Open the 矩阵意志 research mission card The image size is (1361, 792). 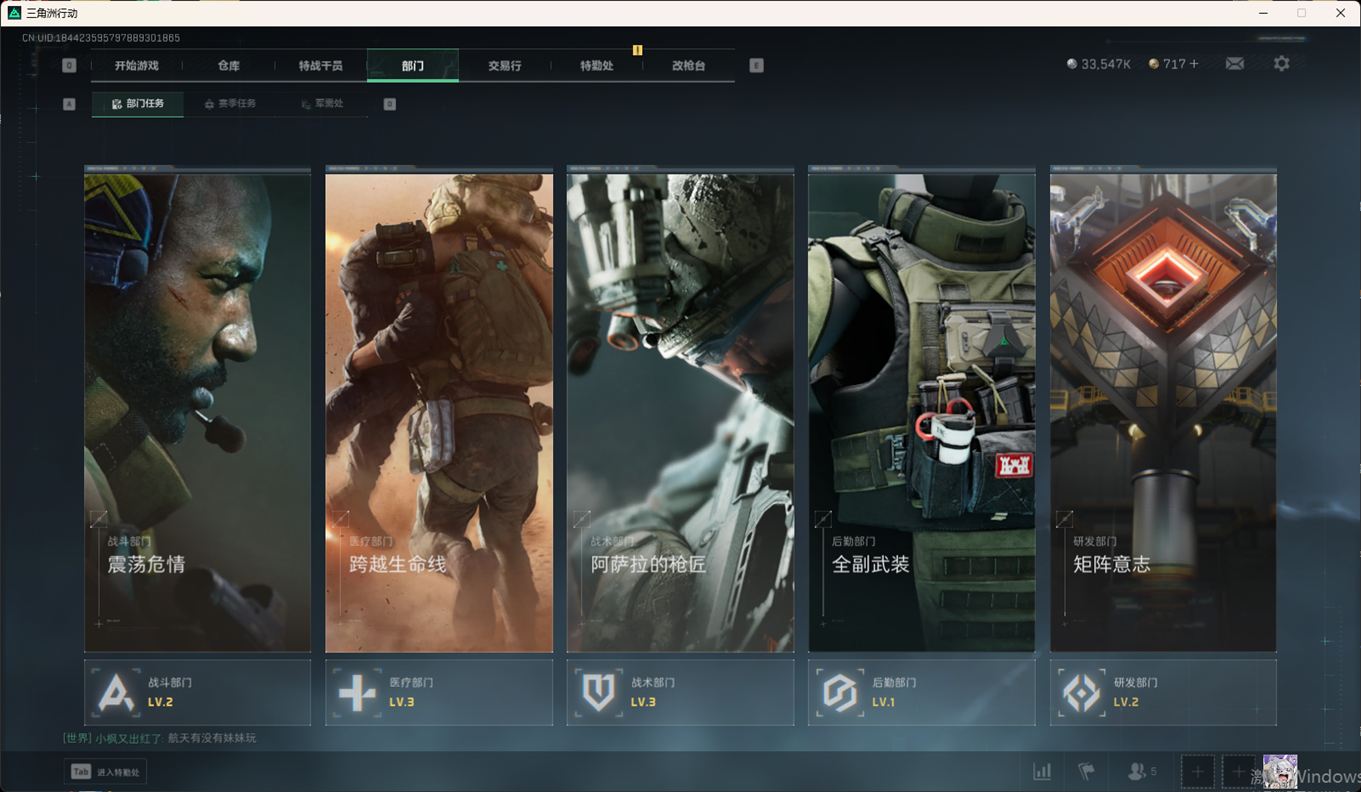1163,410
